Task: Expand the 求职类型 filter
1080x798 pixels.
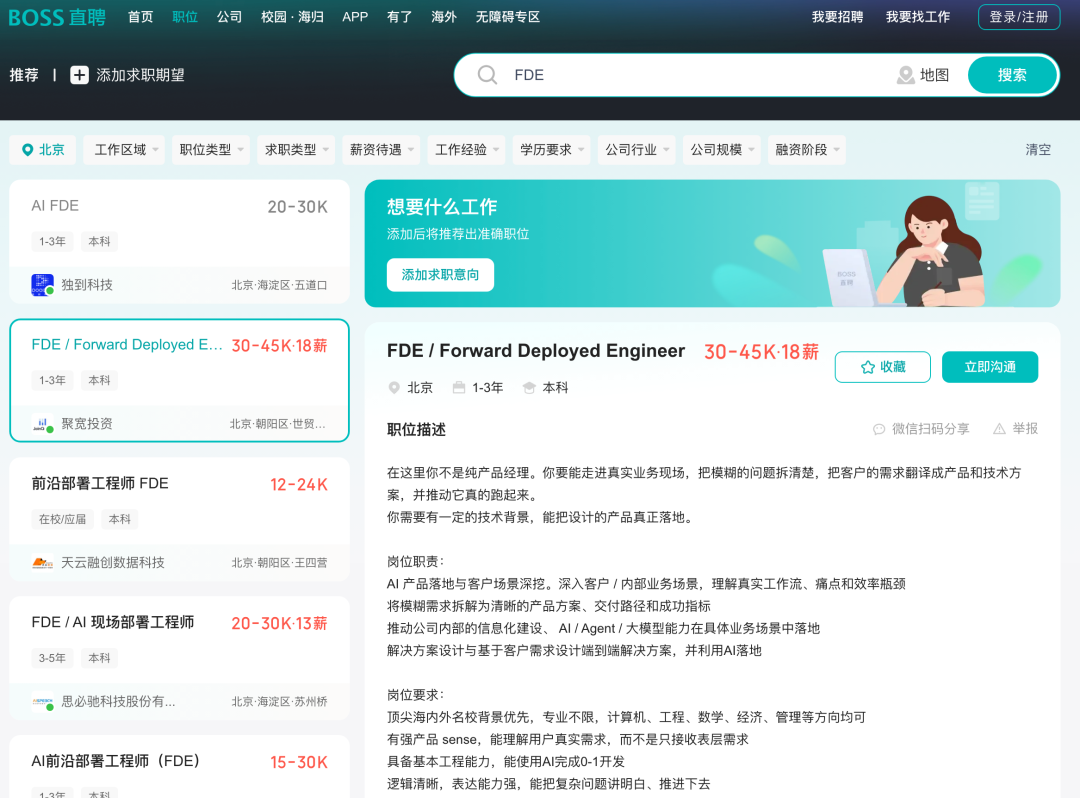Action: pos(295,149)
